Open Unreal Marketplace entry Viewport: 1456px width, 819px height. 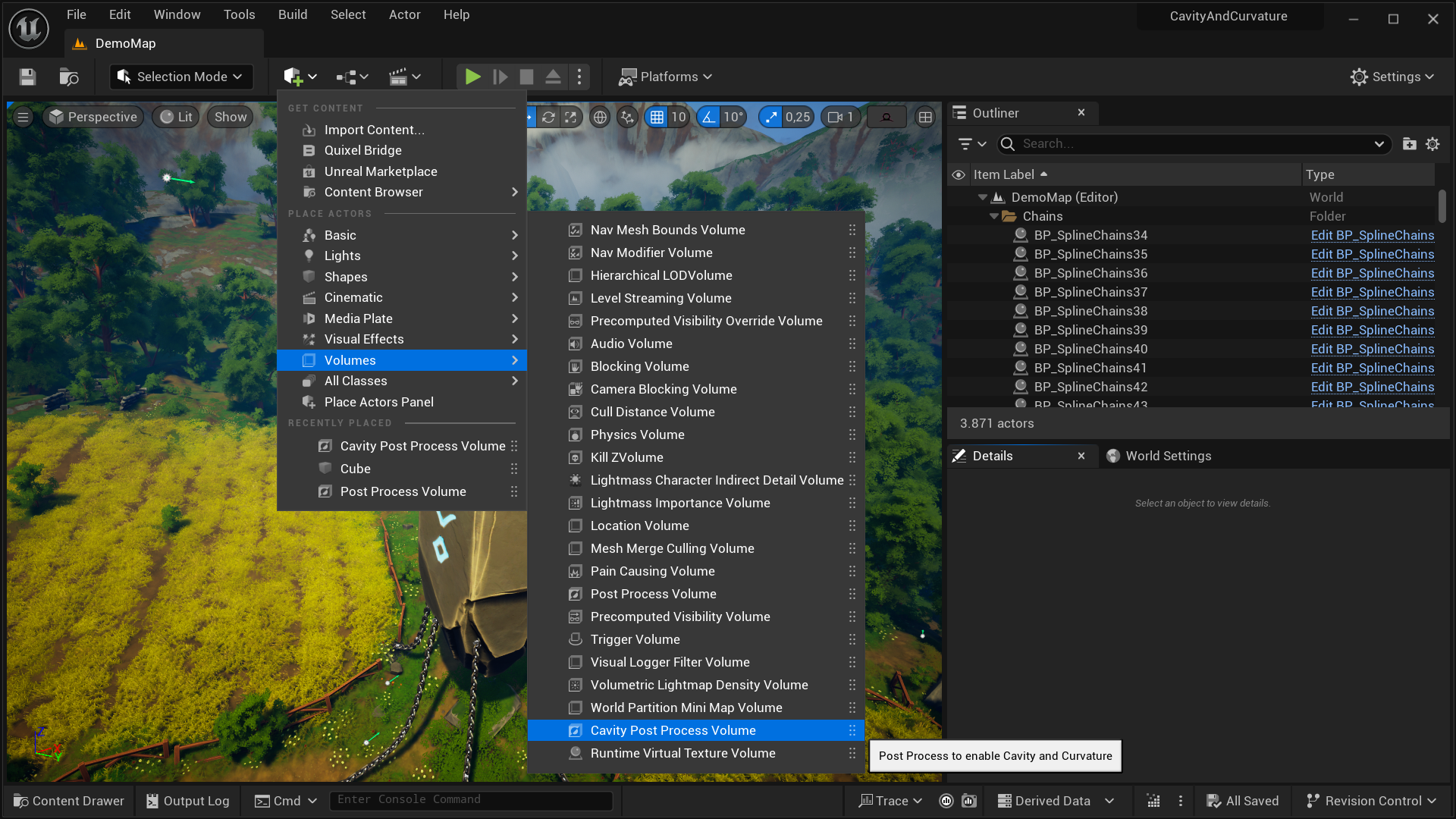[x=402, y=171]
